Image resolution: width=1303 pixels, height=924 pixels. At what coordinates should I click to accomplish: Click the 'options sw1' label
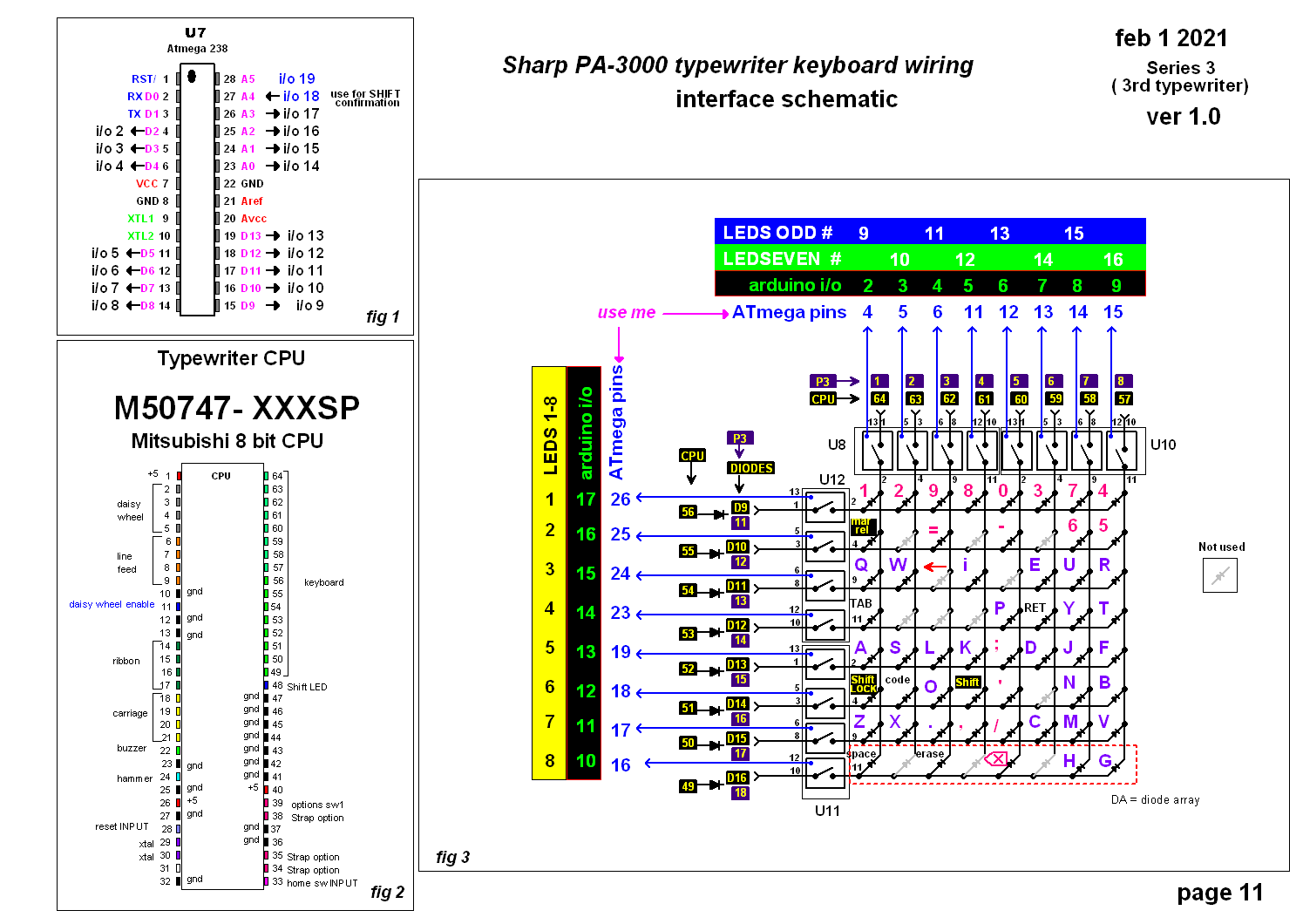[x=317, y=805]
